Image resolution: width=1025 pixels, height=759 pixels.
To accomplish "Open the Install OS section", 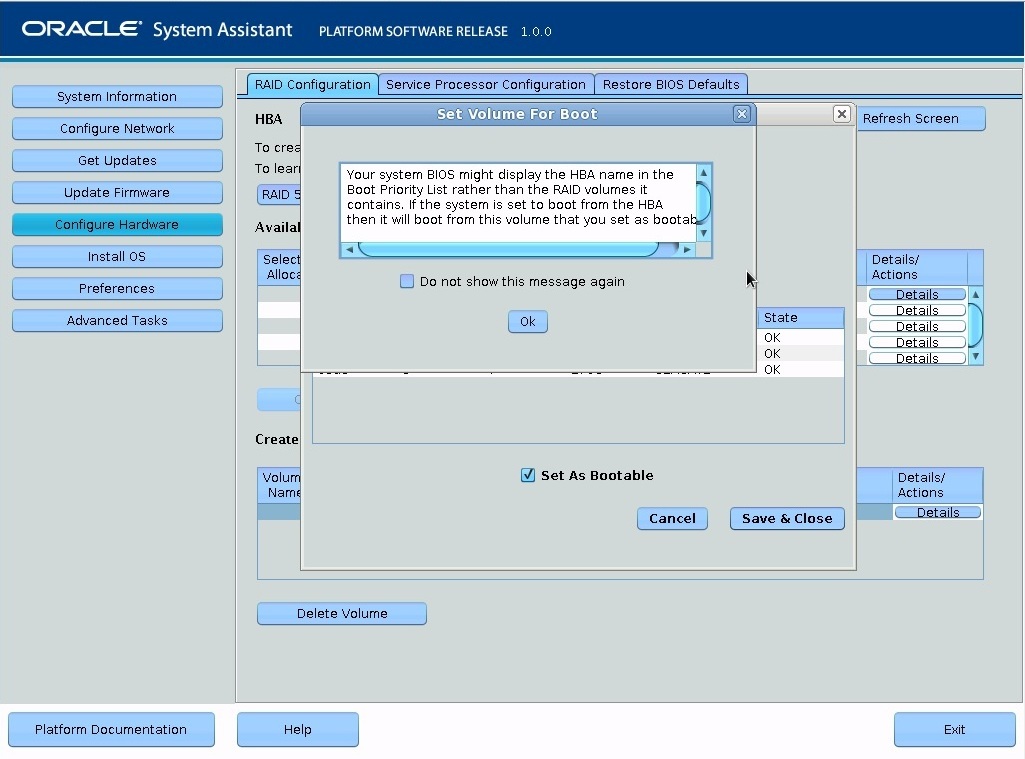I will click(x=117, y=256).
